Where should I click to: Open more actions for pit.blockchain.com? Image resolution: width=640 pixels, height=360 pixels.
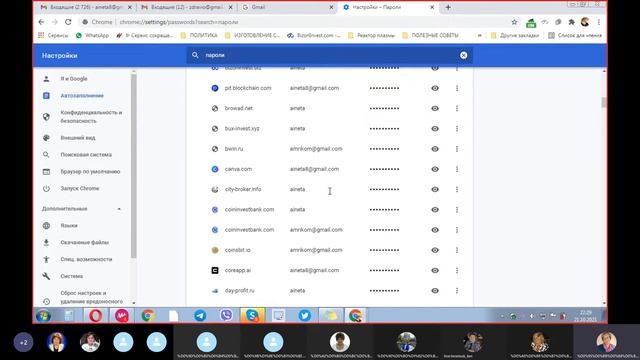pos(457,88)
